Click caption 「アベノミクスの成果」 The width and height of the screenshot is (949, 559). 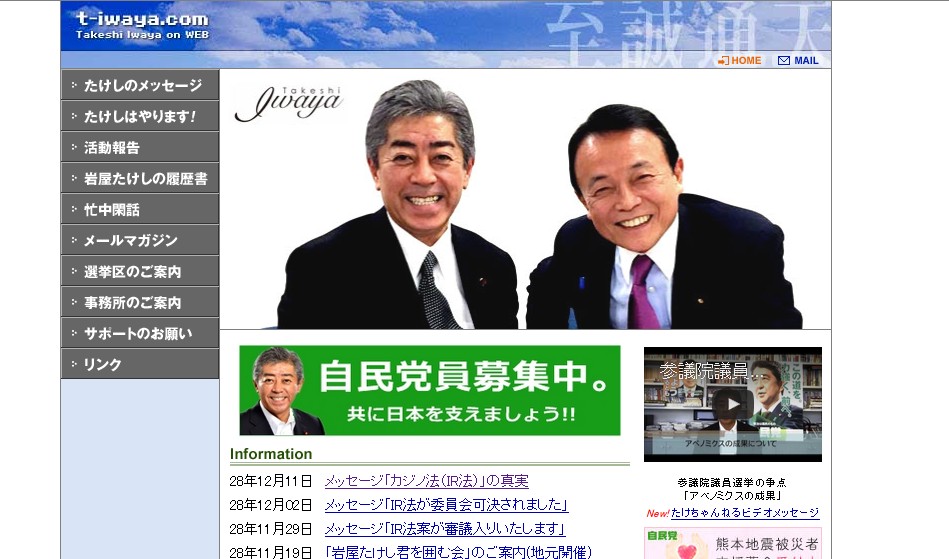coord(732,495)
